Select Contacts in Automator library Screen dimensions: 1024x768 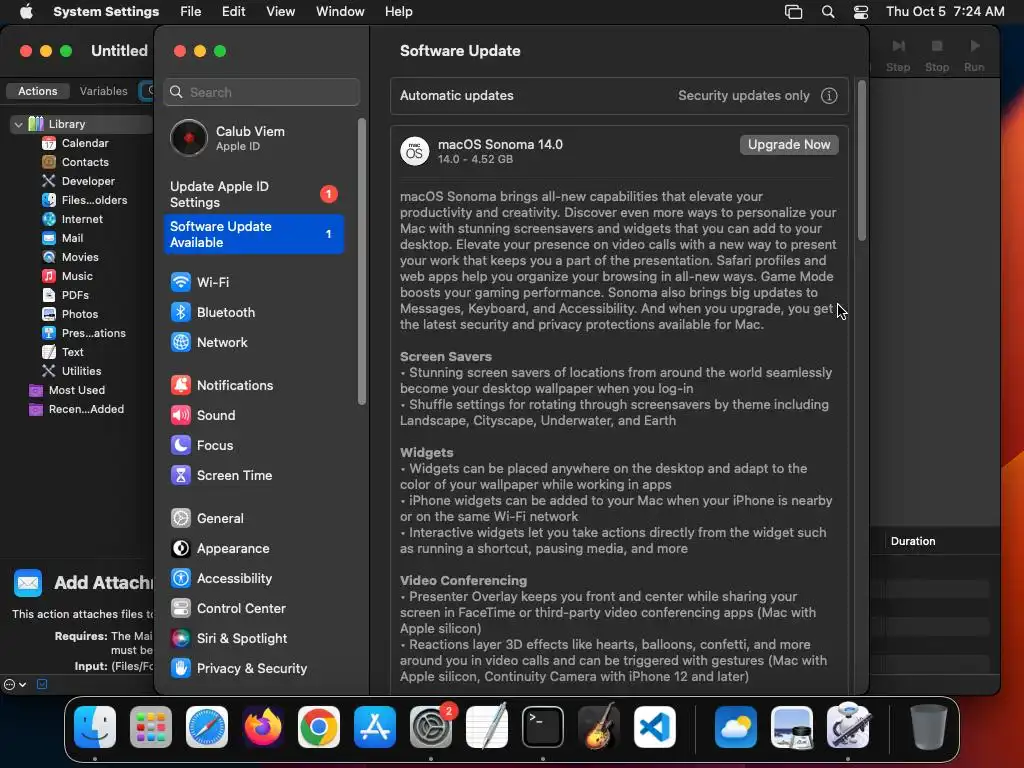point(76,162)
